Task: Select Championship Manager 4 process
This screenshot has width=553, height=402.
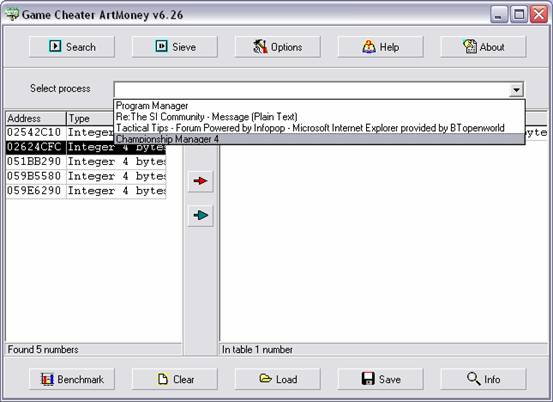Action: point(320,139)
